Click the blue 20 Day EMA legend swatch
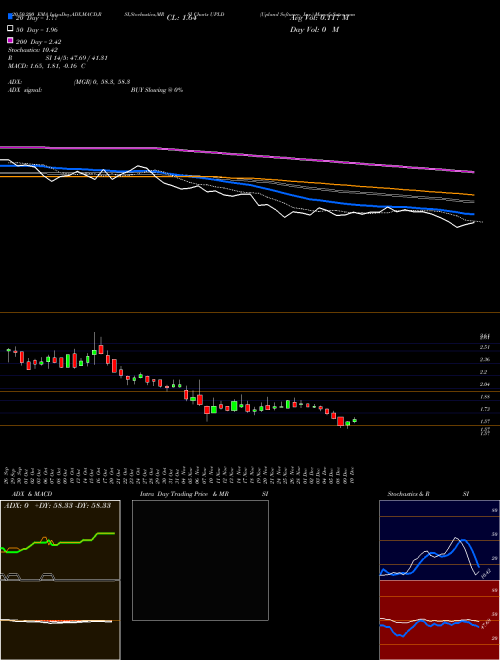Image resolution: width=500 pixels, height=660 pixels. (x=10, y=16)
